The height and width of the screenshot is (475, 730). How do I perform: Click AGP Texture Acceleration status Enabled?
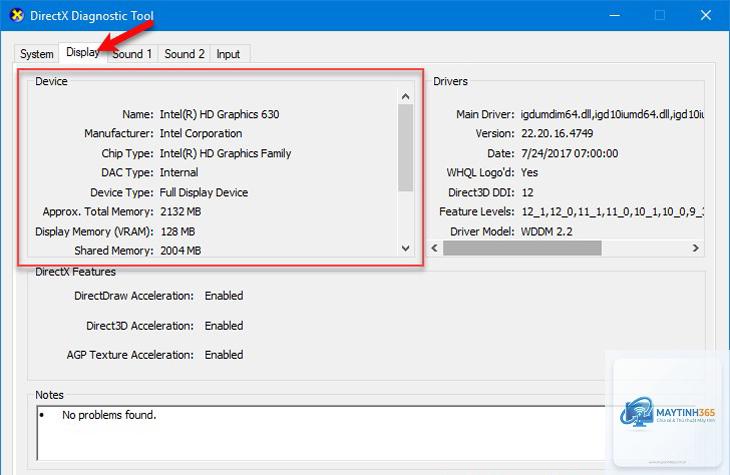[x=224, y=355]
